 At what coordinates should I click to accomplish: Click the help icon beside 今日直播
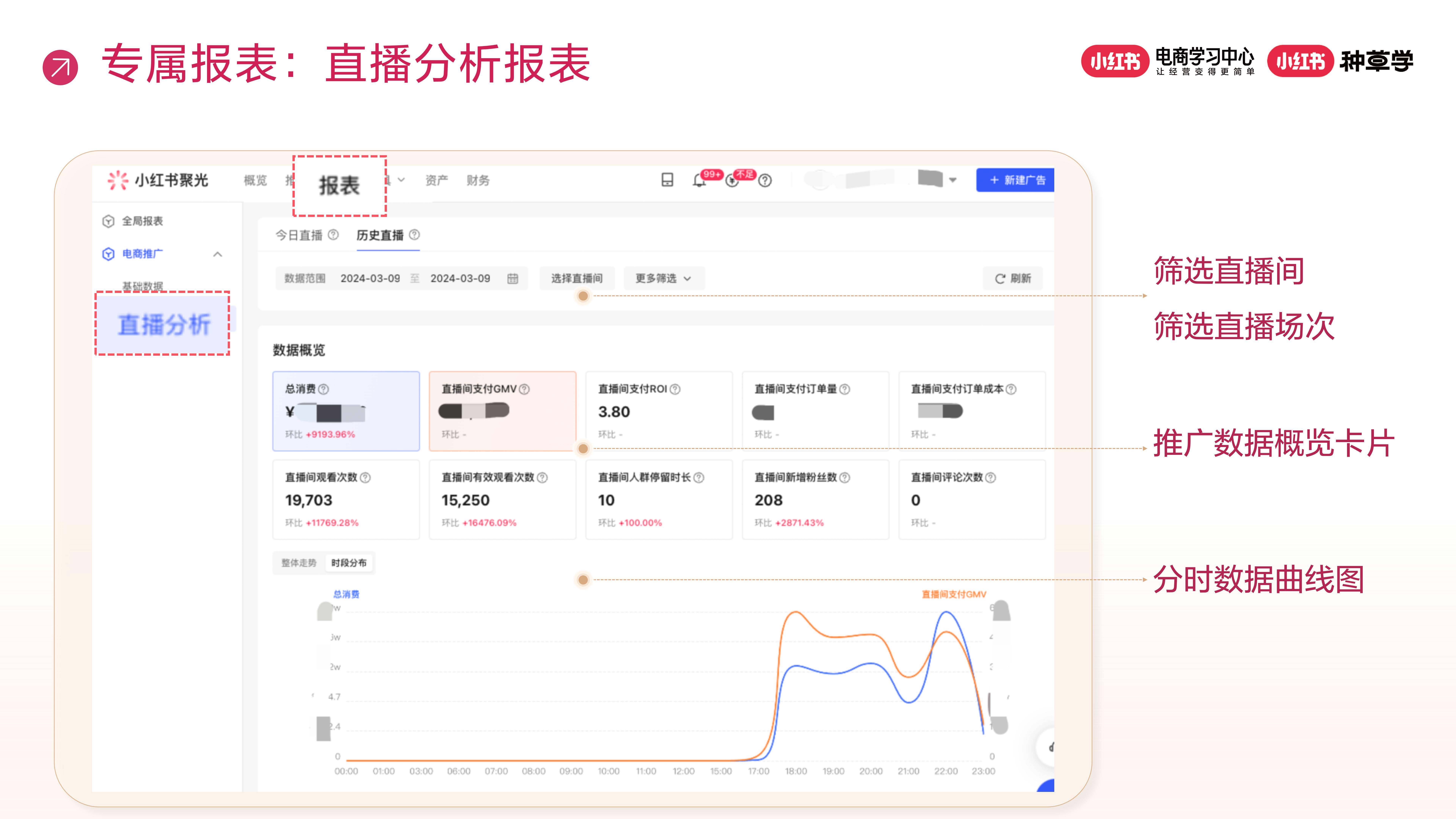[x=333, y=235]
